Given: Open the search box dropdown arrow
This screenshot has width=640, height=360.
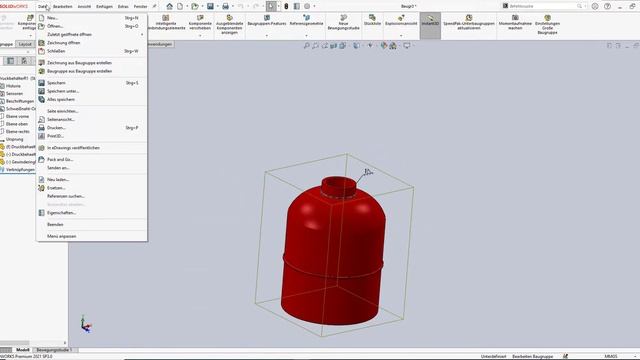Looking at the screenshot, I should pyautogui.click(x=585, y=6).
